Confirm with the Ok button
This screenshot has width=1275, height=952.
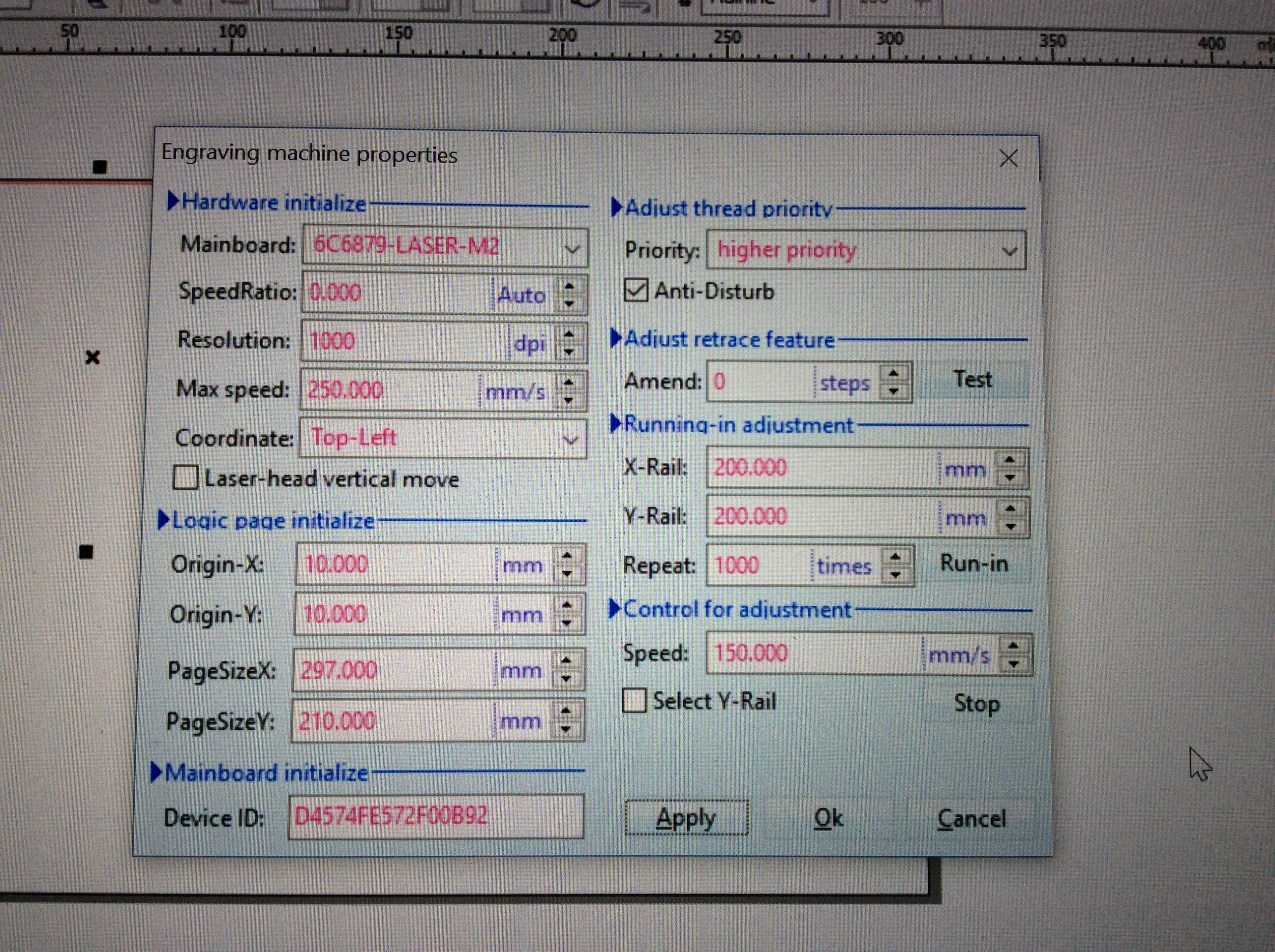[x=828, y=818]
